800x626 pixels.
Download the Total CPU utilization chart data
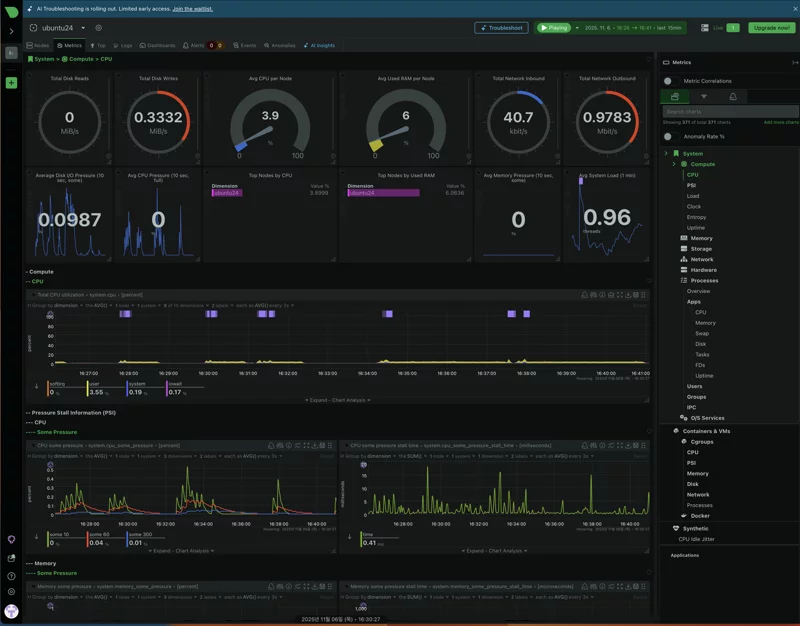click(x=628, y=295)
